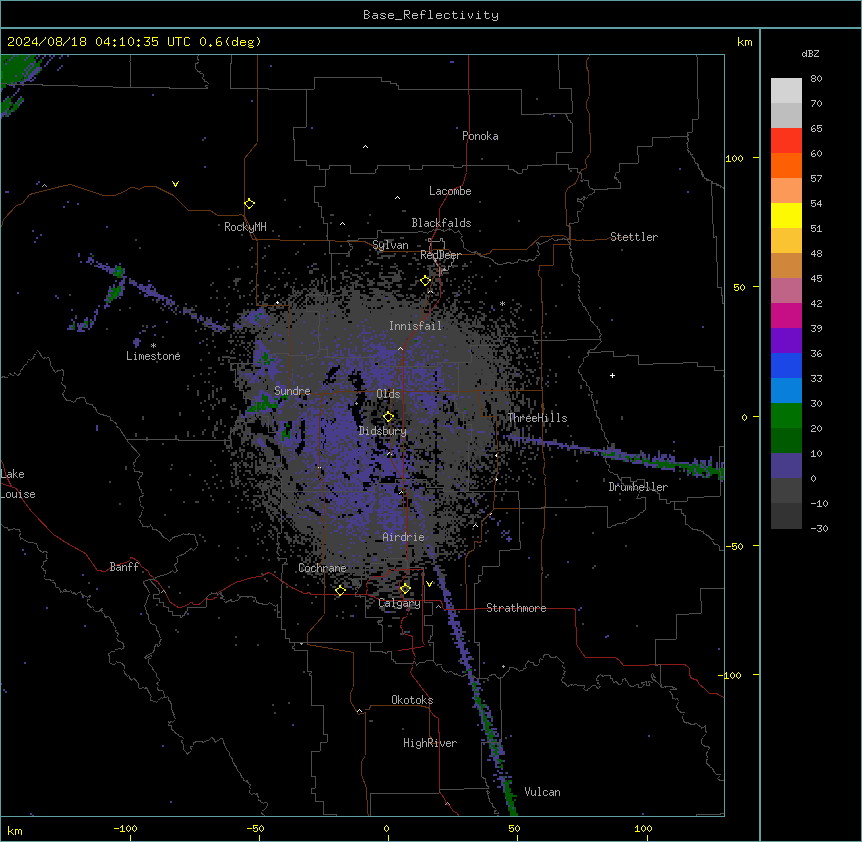The width and height of the screenshot is (862, 842).
Task: Click the yellow V marker north of RockyMH
Action: tap(175, 184)
